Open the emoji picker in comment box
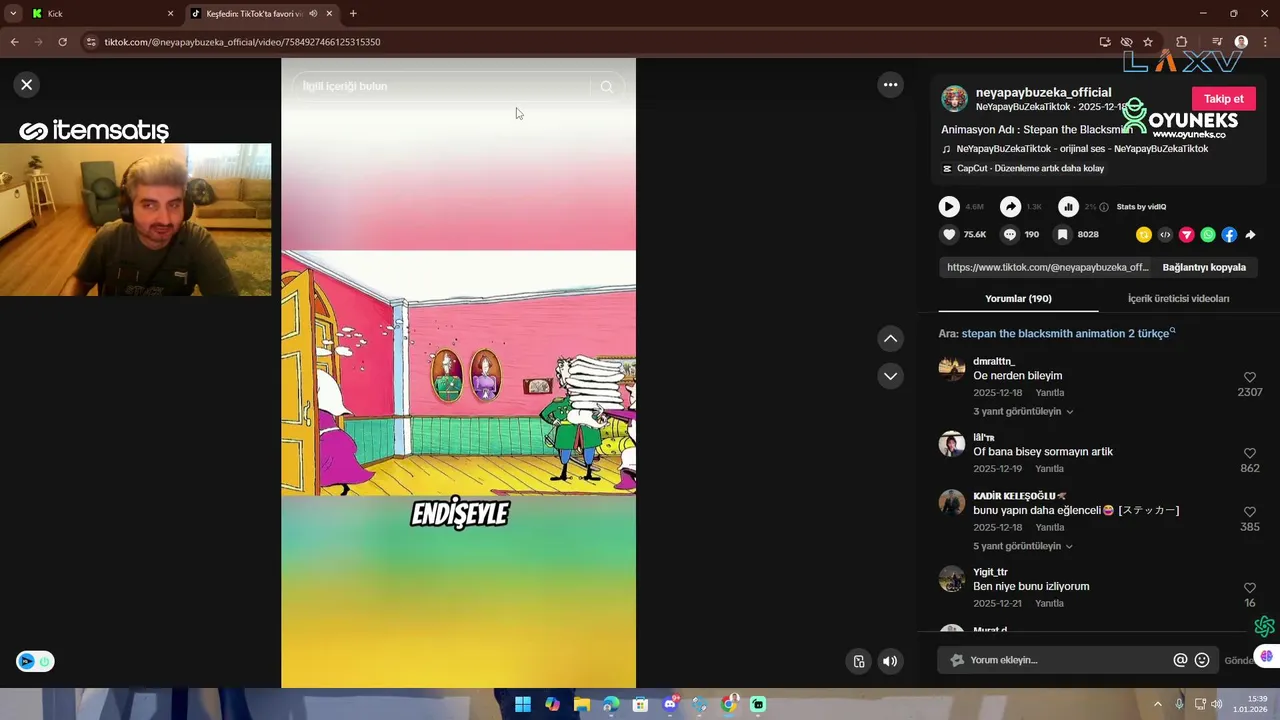1280x720 pixels. point(1202,660)
